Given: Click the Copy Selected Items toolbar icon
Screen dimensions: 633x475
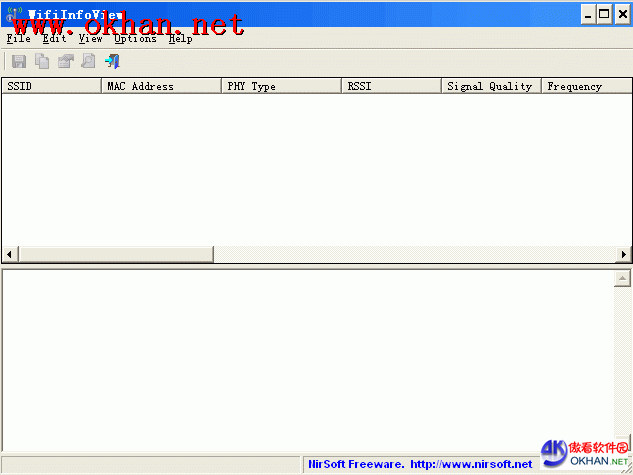Looking at the screenshot, I should coord(42,61).
